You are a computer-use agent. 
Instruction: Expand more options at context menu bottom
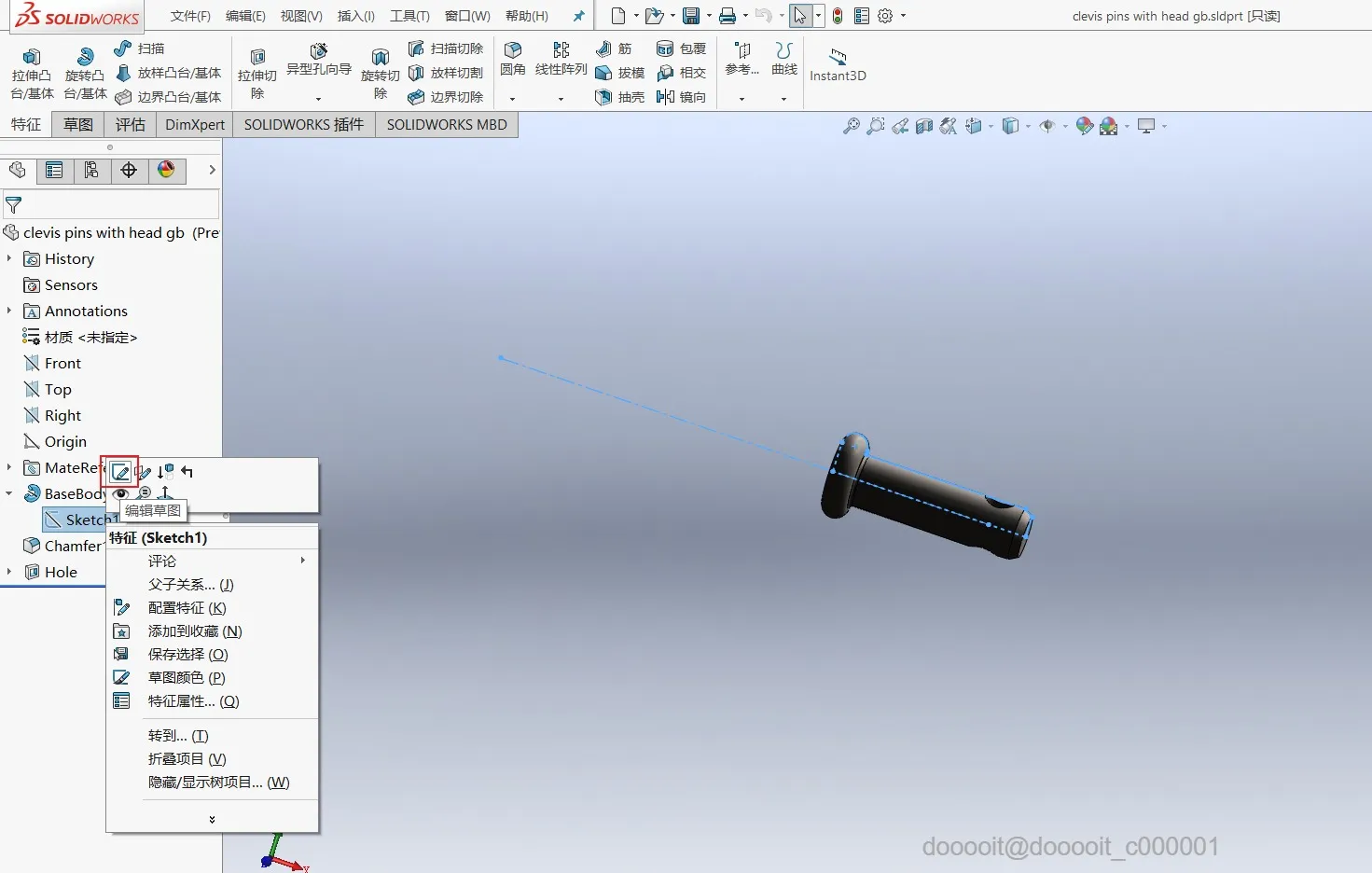[212, 820]
